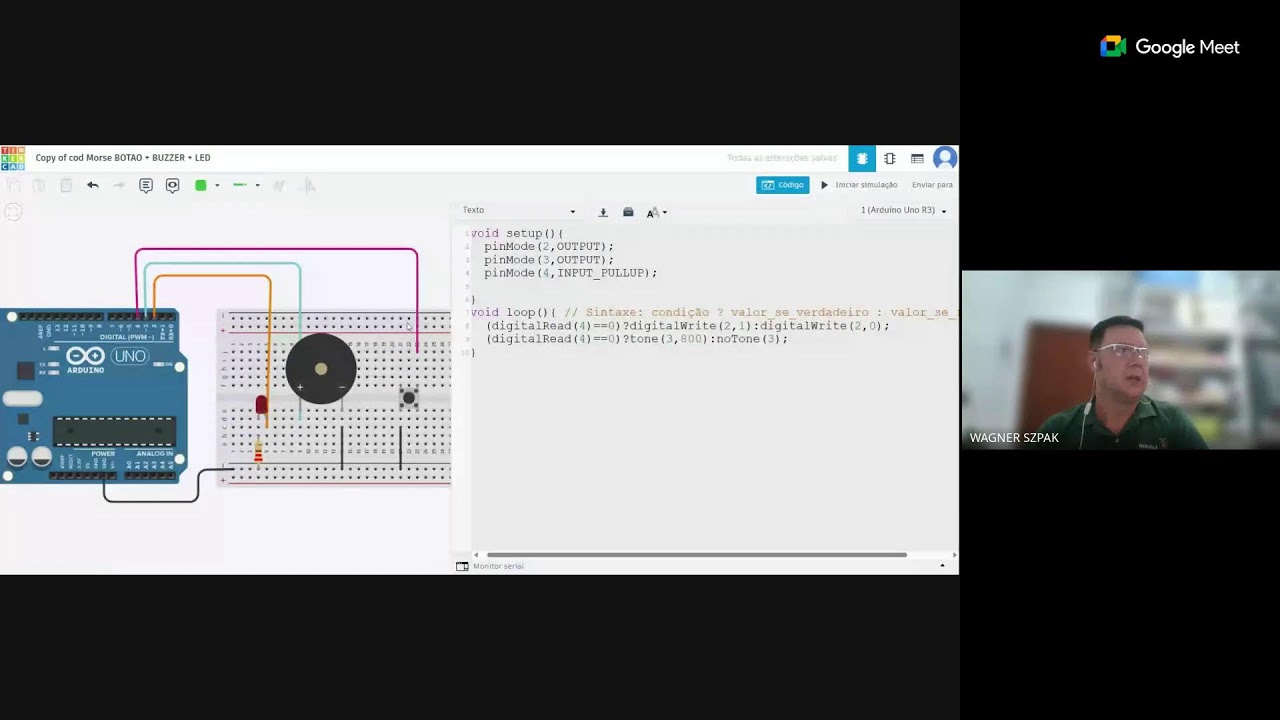Open the libraries box icon
The image size is (1280, 720).
tap(628, 212)
